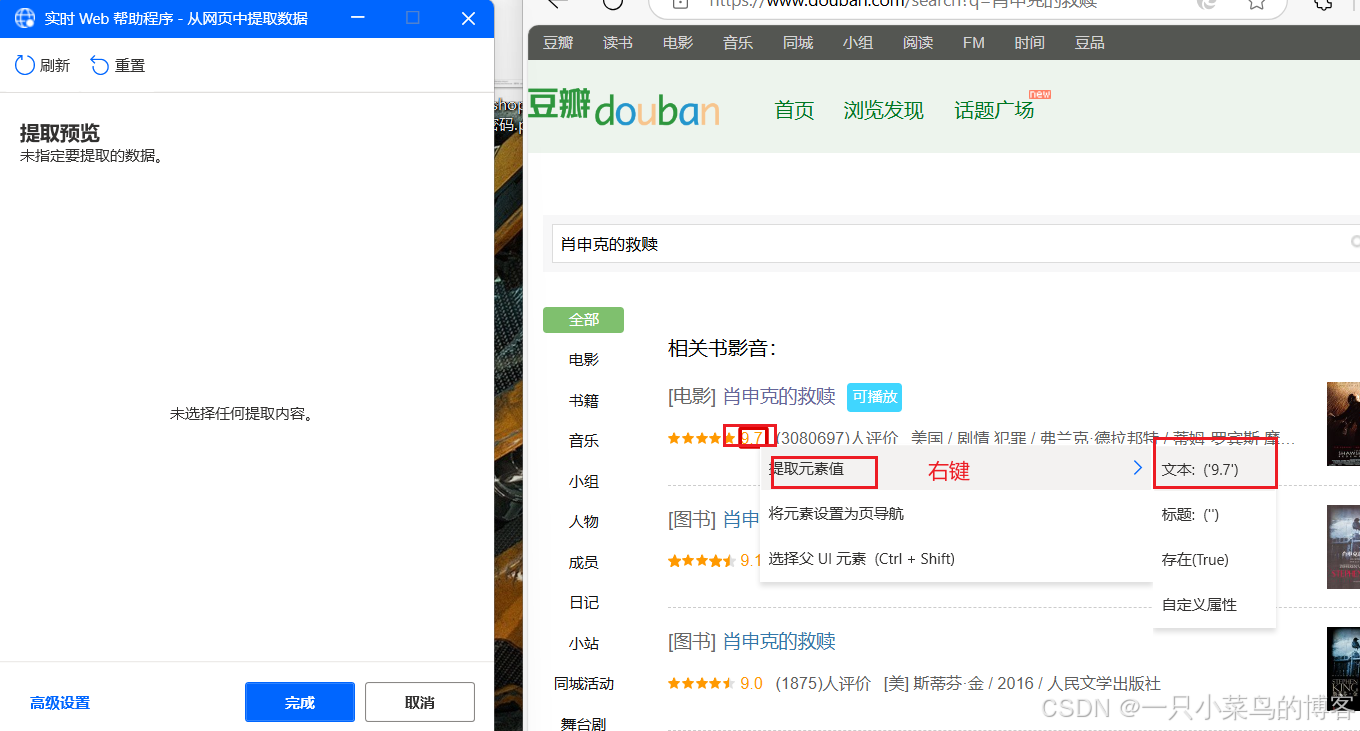Screen dimensions: 1360x731
Task: Select 同城活动 category filter
Action: click(x=584, y=683)
